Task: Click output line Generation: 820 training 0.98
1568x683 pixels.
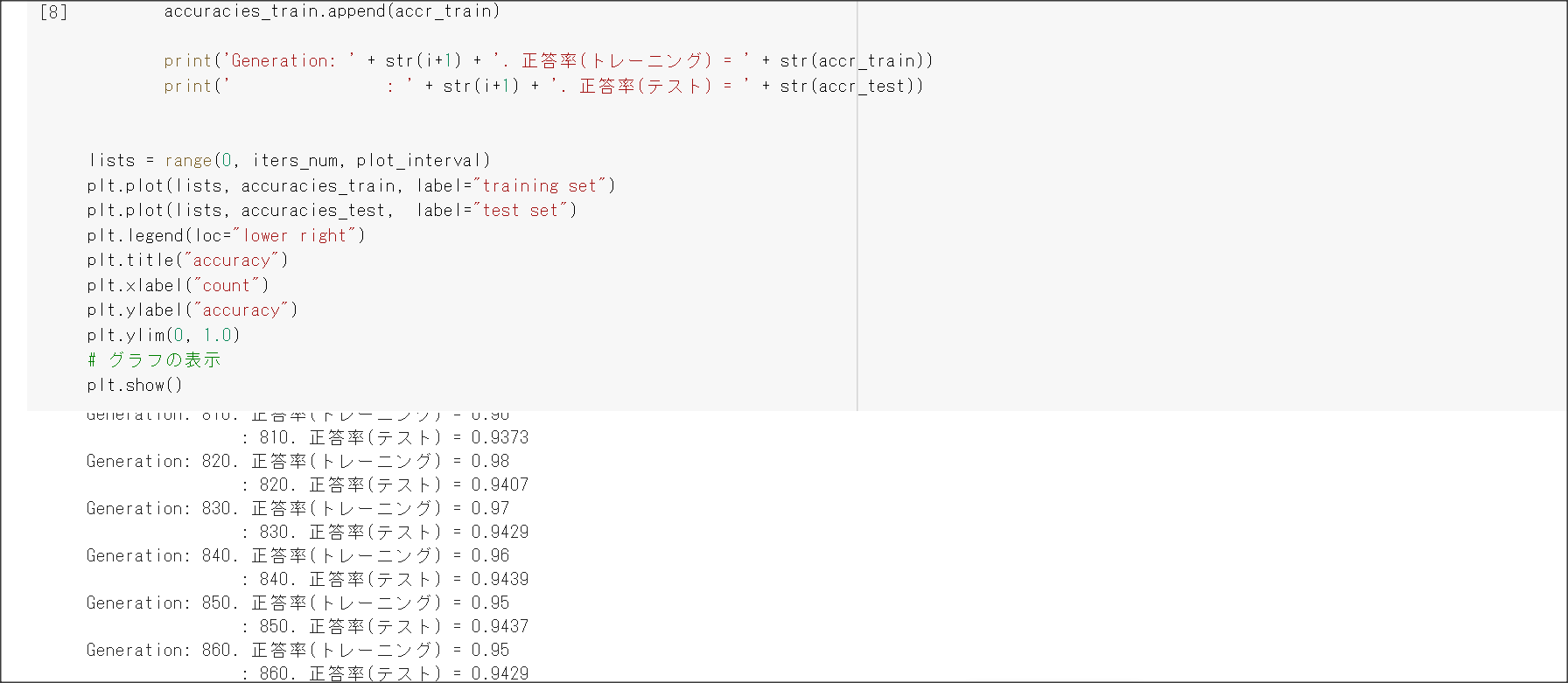Action: 297,461
